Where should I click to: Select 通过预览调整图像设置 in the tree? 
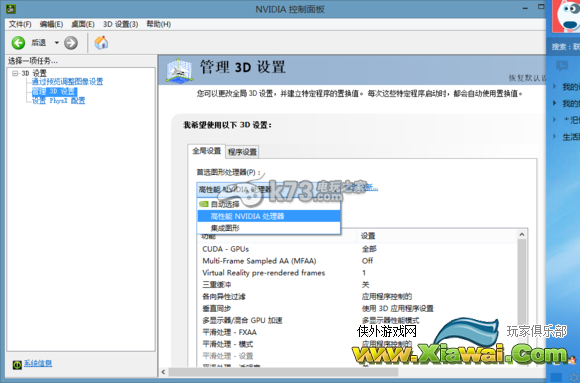(67, 82)
